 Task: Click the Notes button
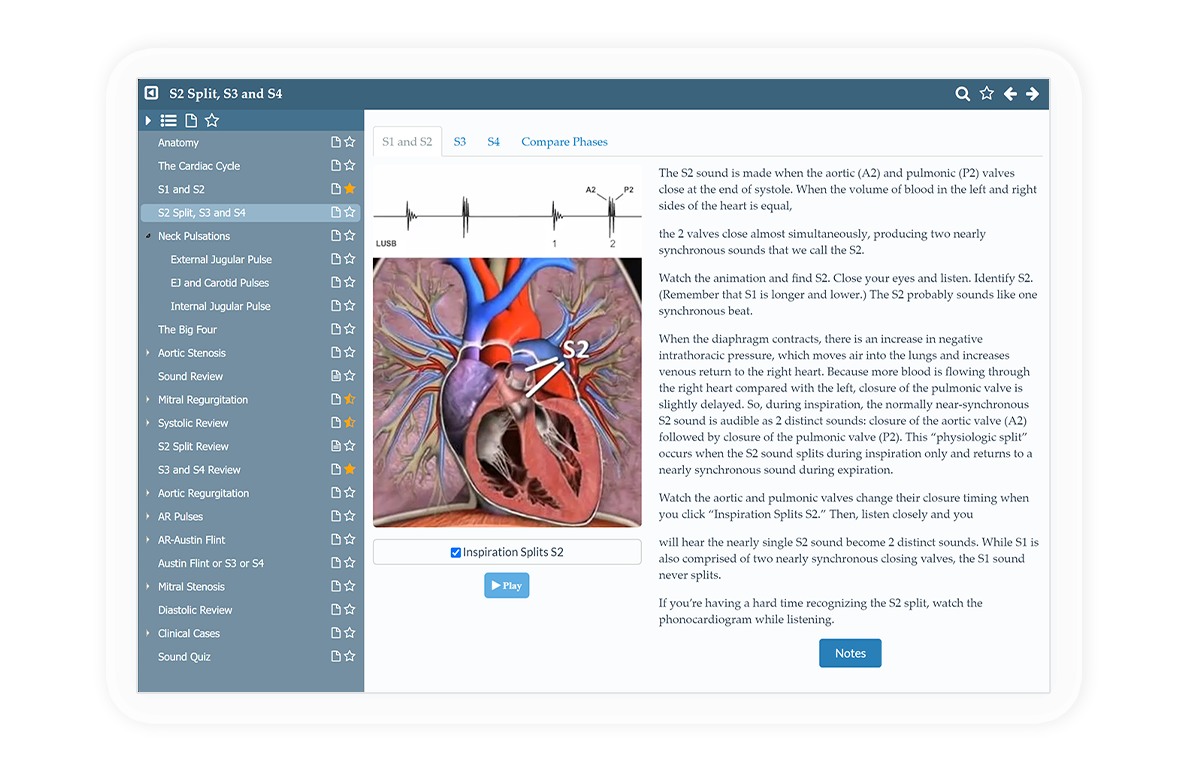[x=850, y=653]
